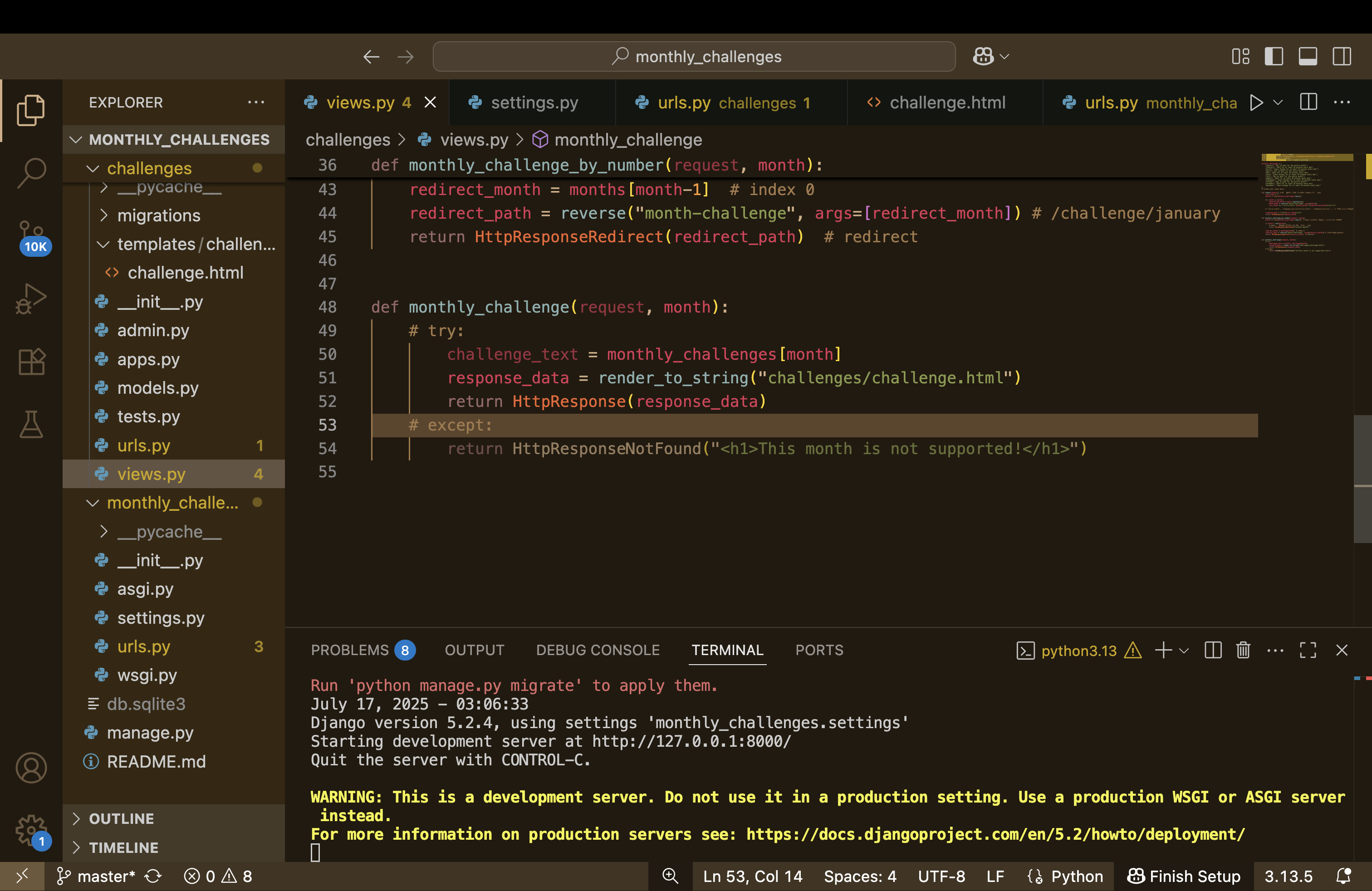This screenshot has height=891, width=1372.
Task: Open the Run and Debug view
Action: 31,299
